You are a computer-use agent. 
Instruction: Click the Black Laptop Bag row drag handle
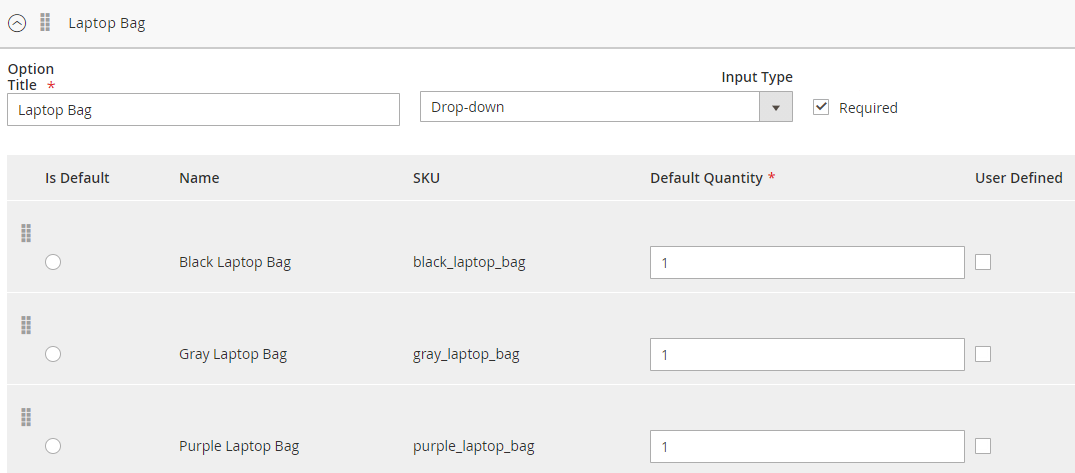pos(27,233)
